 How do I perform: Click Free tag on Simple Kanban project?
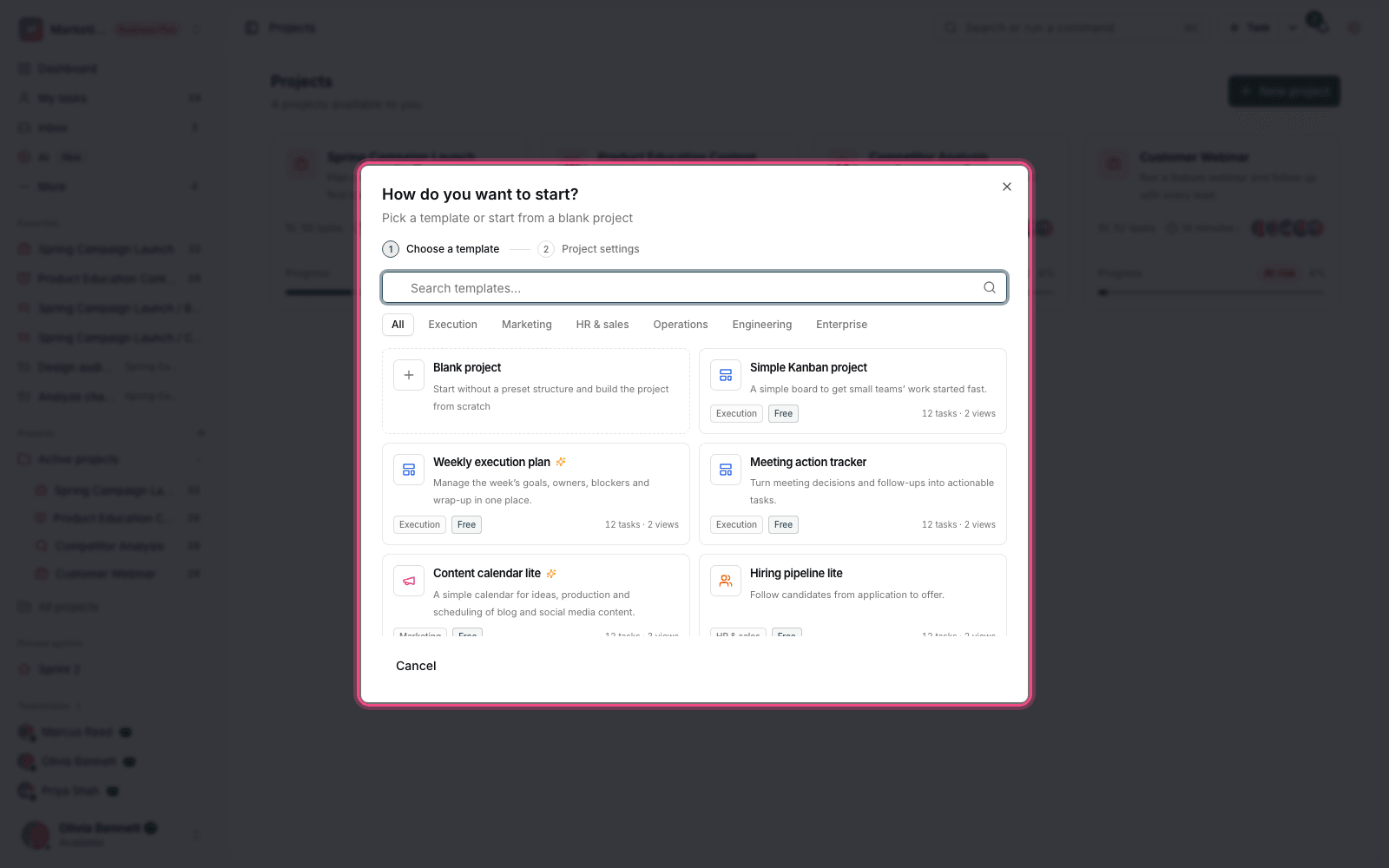783,414
